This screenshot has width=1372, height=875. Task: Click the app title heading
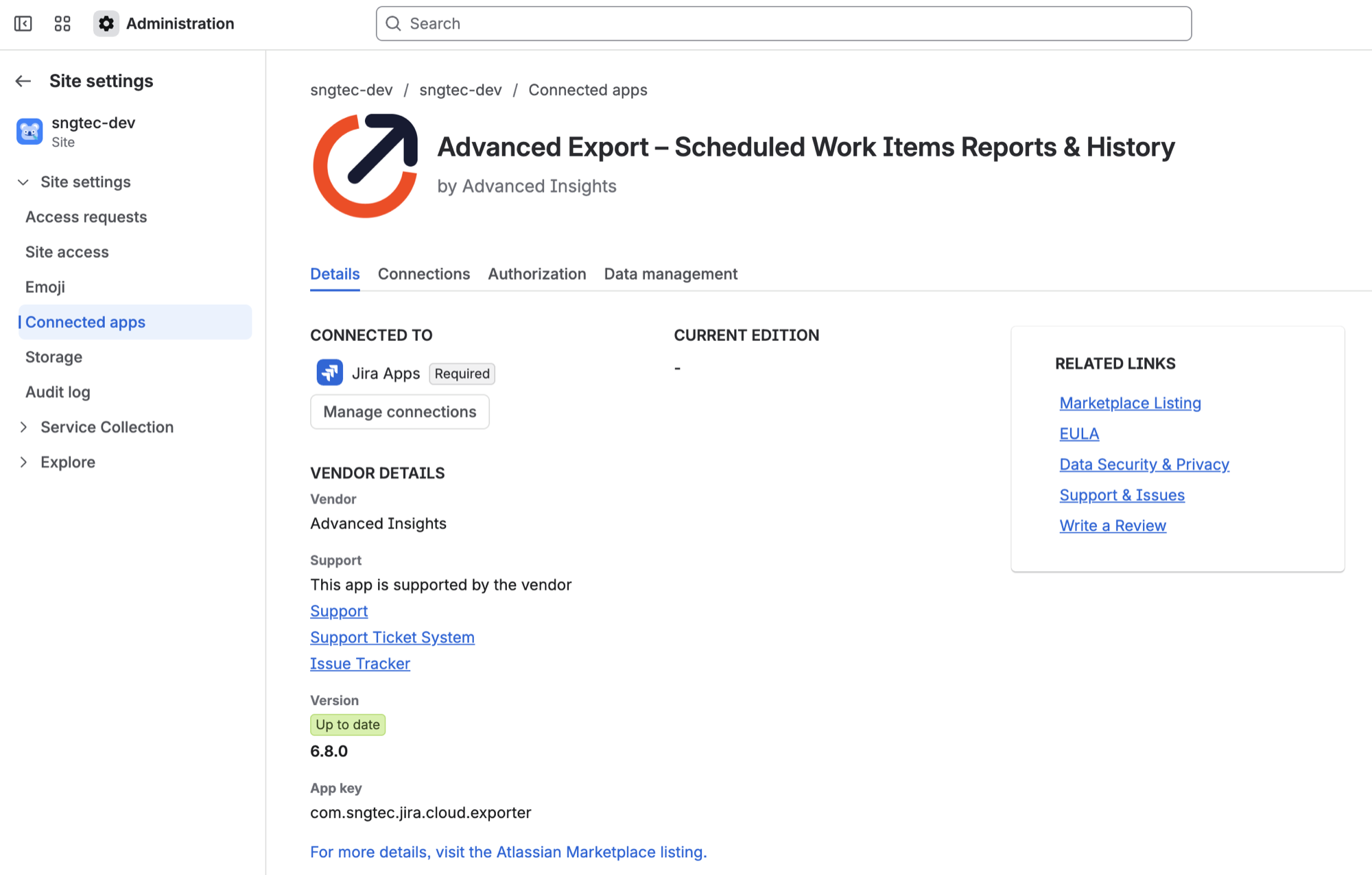point(806,147)
